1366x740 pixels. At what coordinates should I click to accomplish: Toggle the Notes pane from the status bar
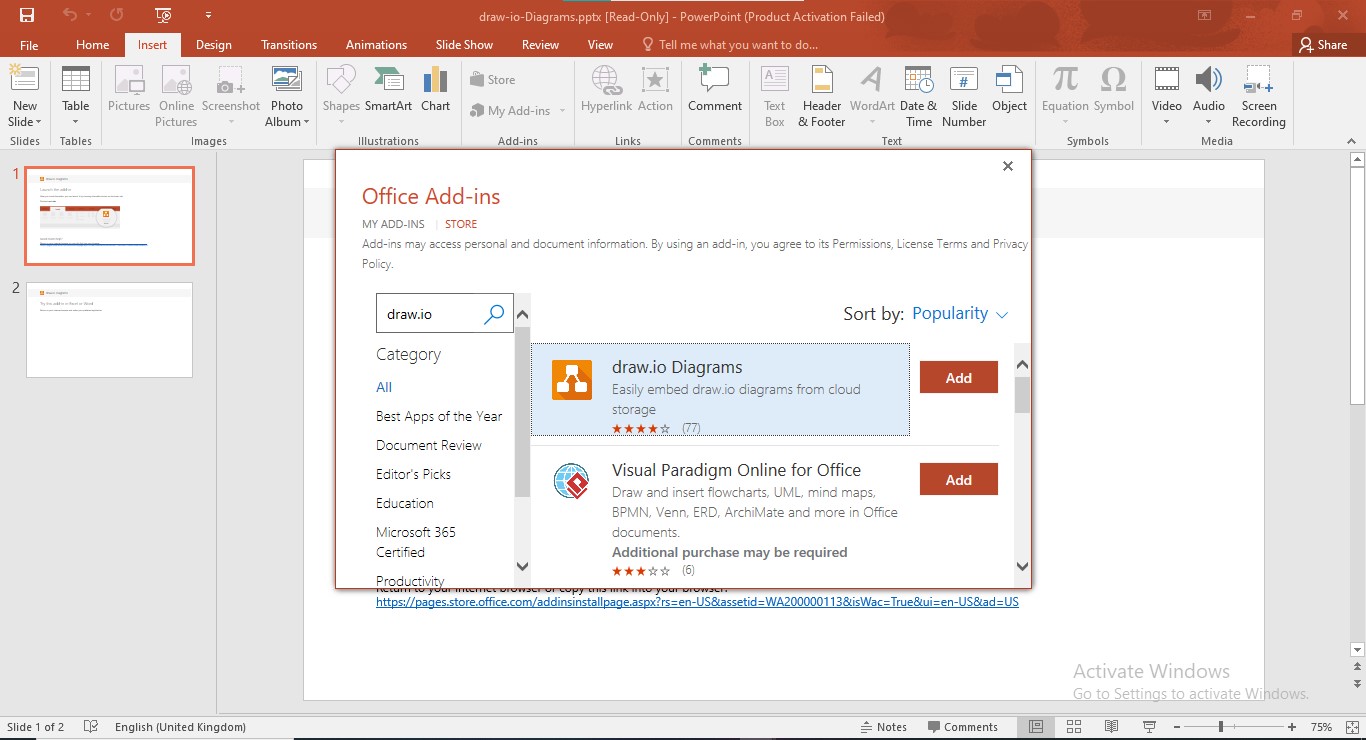coord(884,727)
